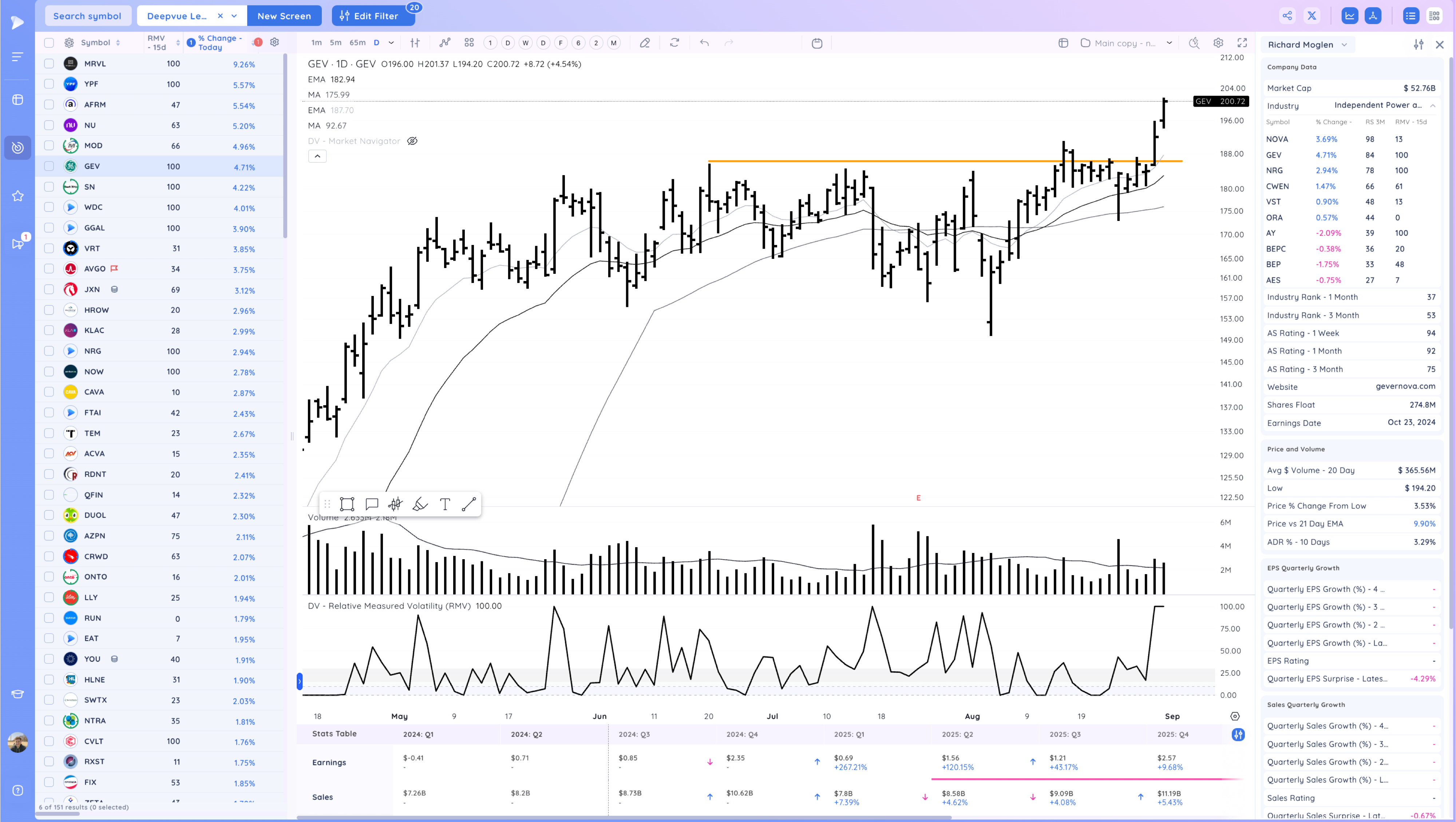Viewport: 1456px width, 822px height.
Task: Share to X (Twitter) icon
Action: tap(1312, 16)
